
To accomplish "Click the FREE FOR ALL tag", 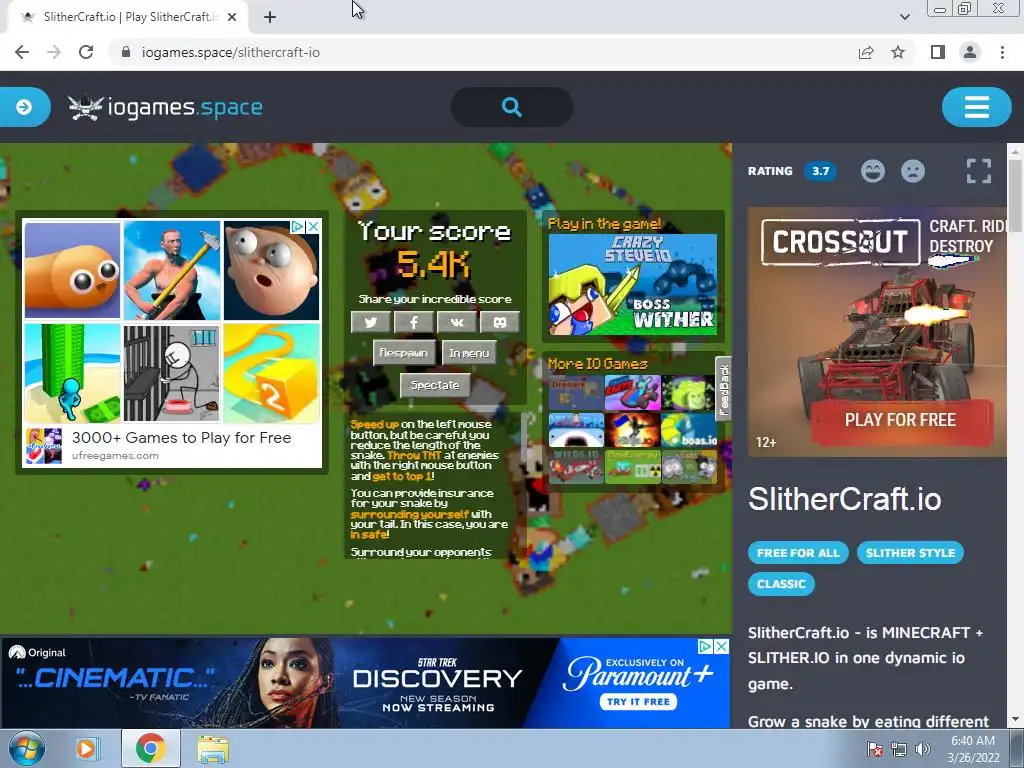I will [x=798, y=552].
